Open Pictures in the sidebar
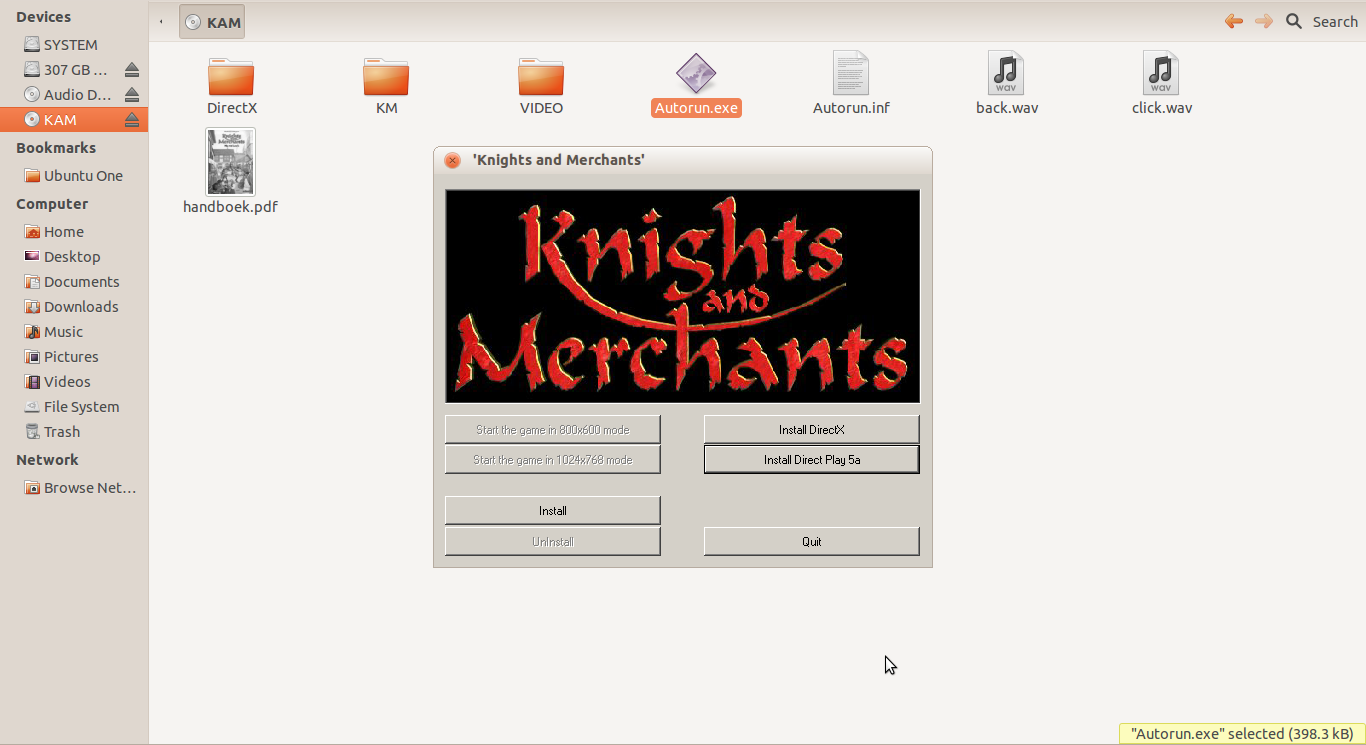1366x745 pixels. pyautogui.click(x=74, y=357)
